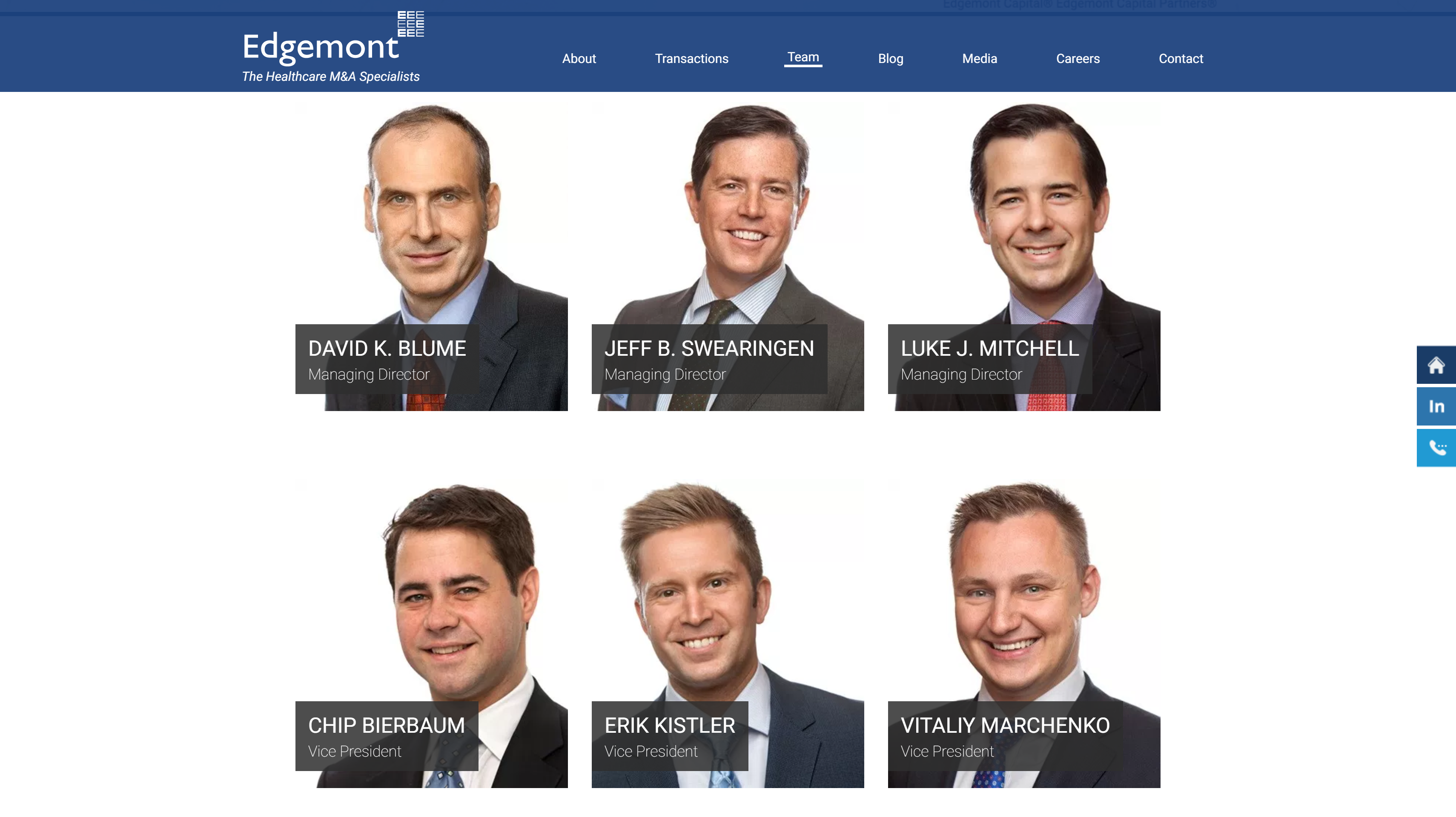Image resolution: width=1456 pixels, height=817 pixels.
Task: Open the Blog section
Action: [x=890, y=59]
